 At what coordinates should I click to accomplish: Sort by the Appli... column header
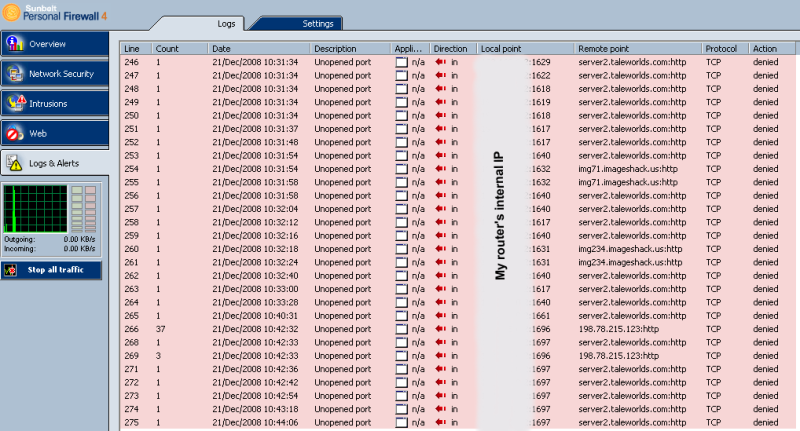point(410,48)
